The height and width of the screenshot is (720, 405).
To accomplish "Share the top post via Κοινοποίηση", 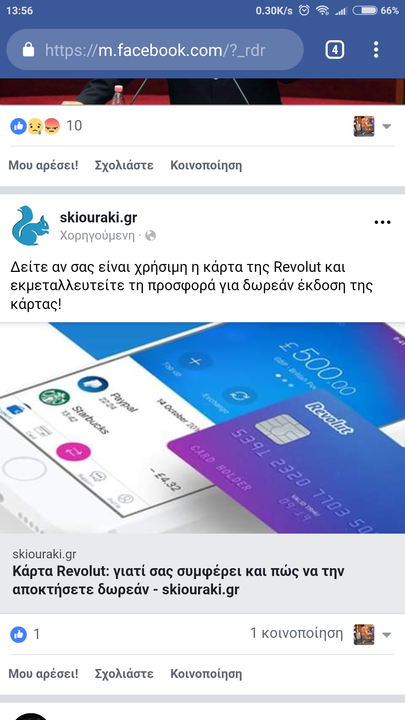I will 206,165.
